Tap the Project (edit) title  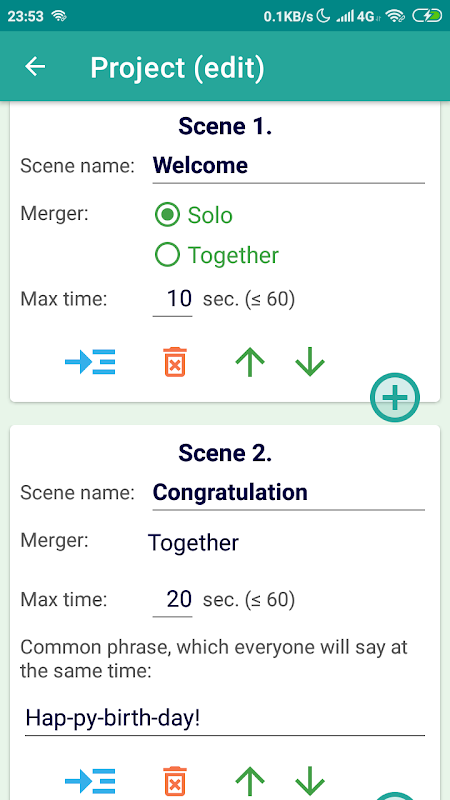coord(178,67)
